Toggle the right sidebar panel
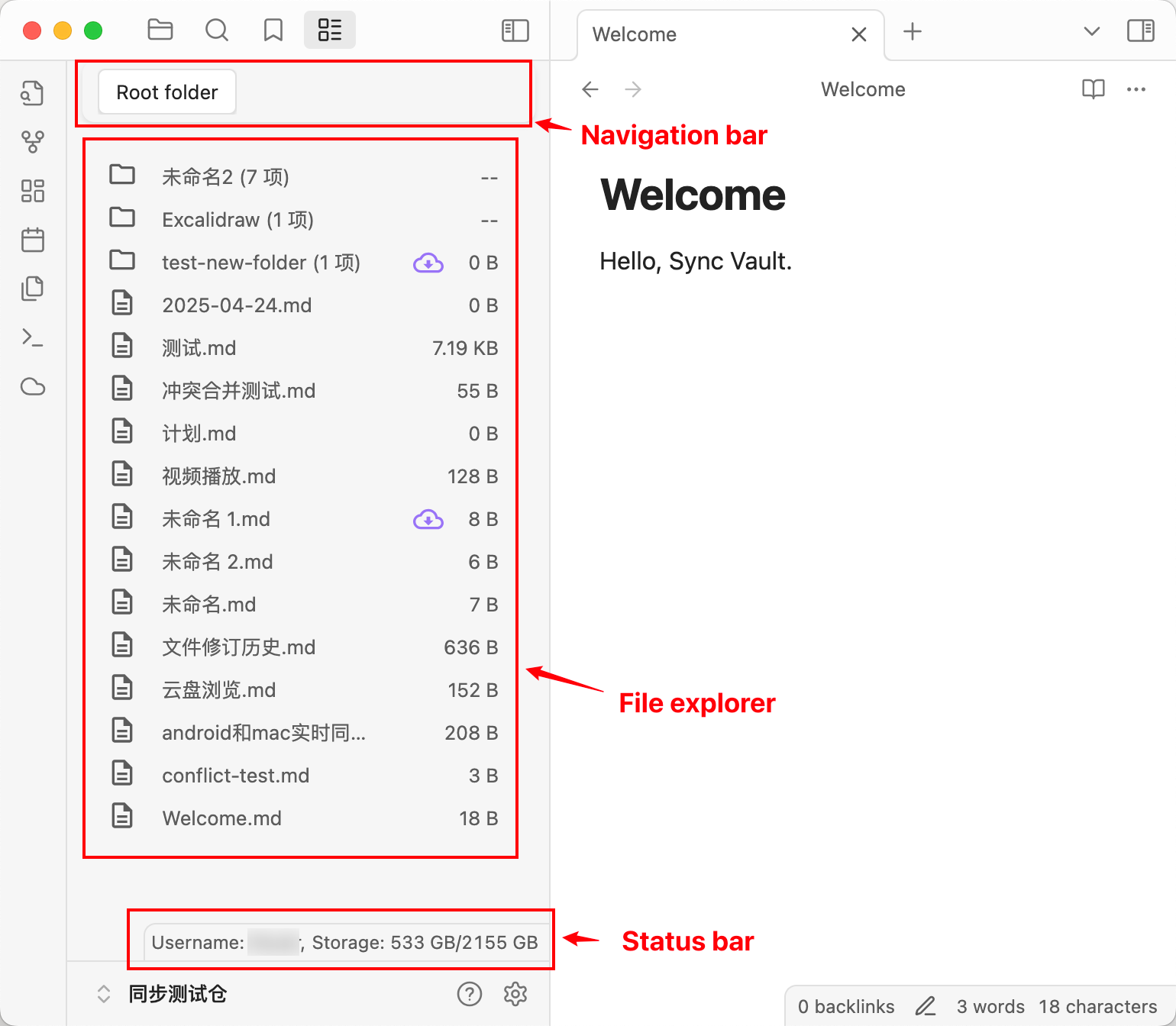The height and width of the screenshot is (1026, 1176). click(1140, 31)
